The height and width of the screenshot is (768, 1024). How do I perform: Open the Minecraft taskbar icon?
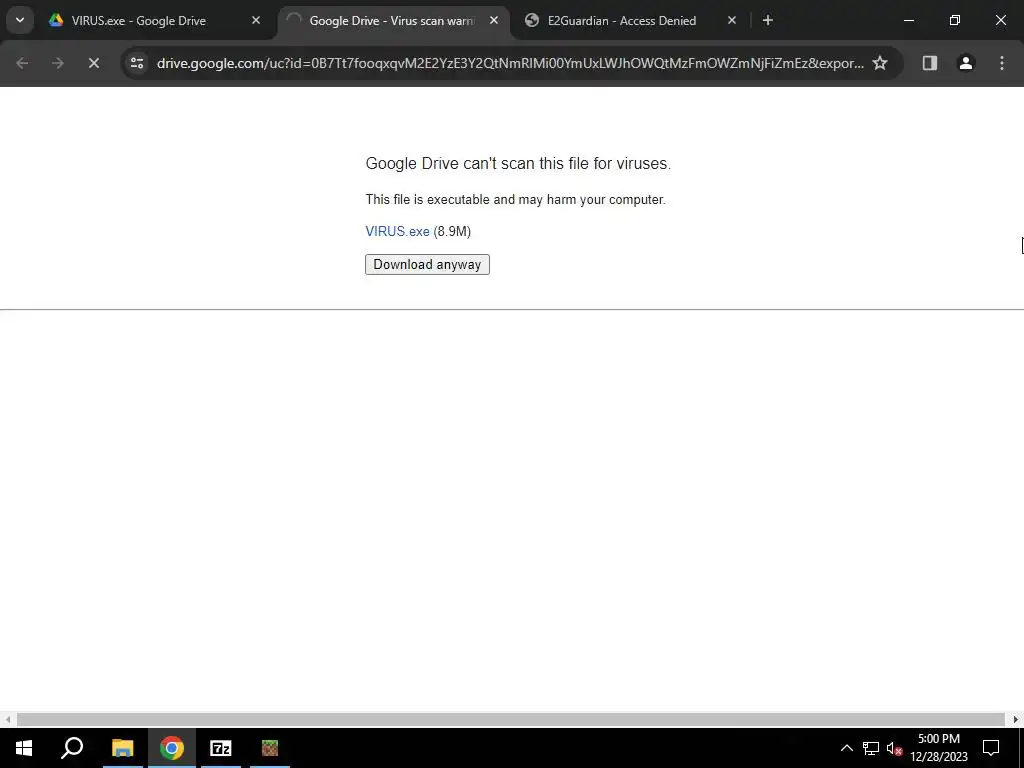click(x=270, y=748)
